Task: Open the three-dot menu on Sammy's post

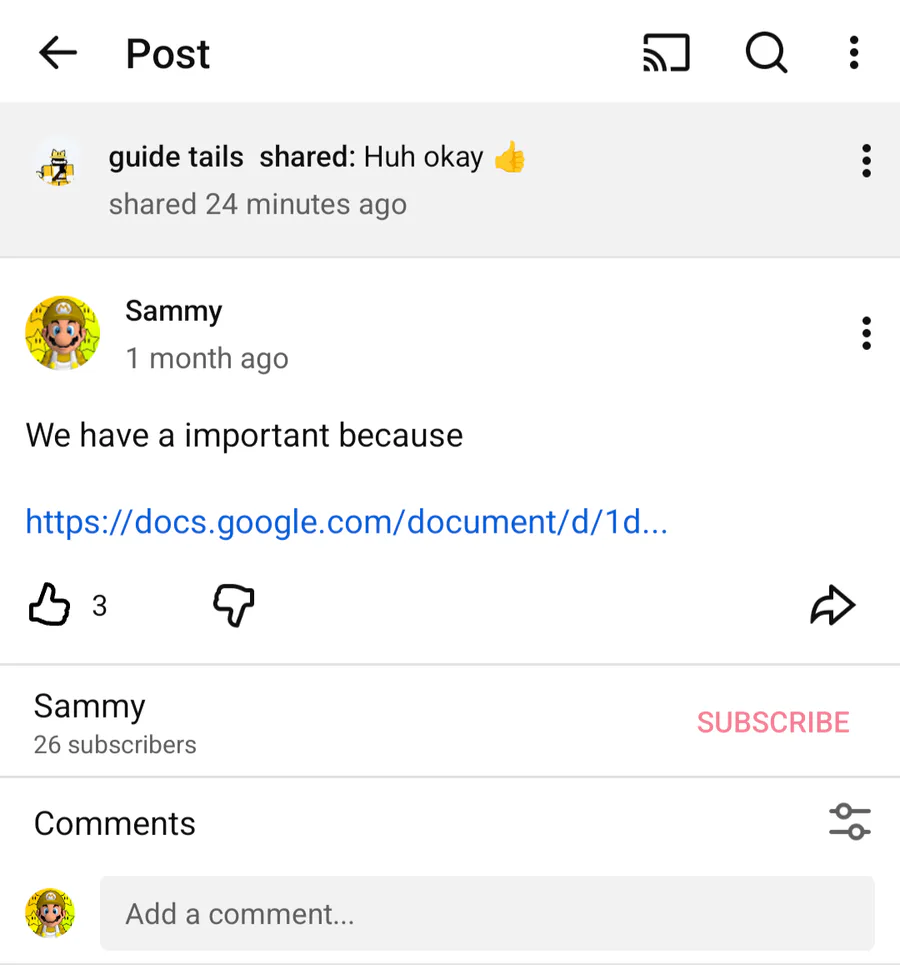Action: tap(866, 333)
